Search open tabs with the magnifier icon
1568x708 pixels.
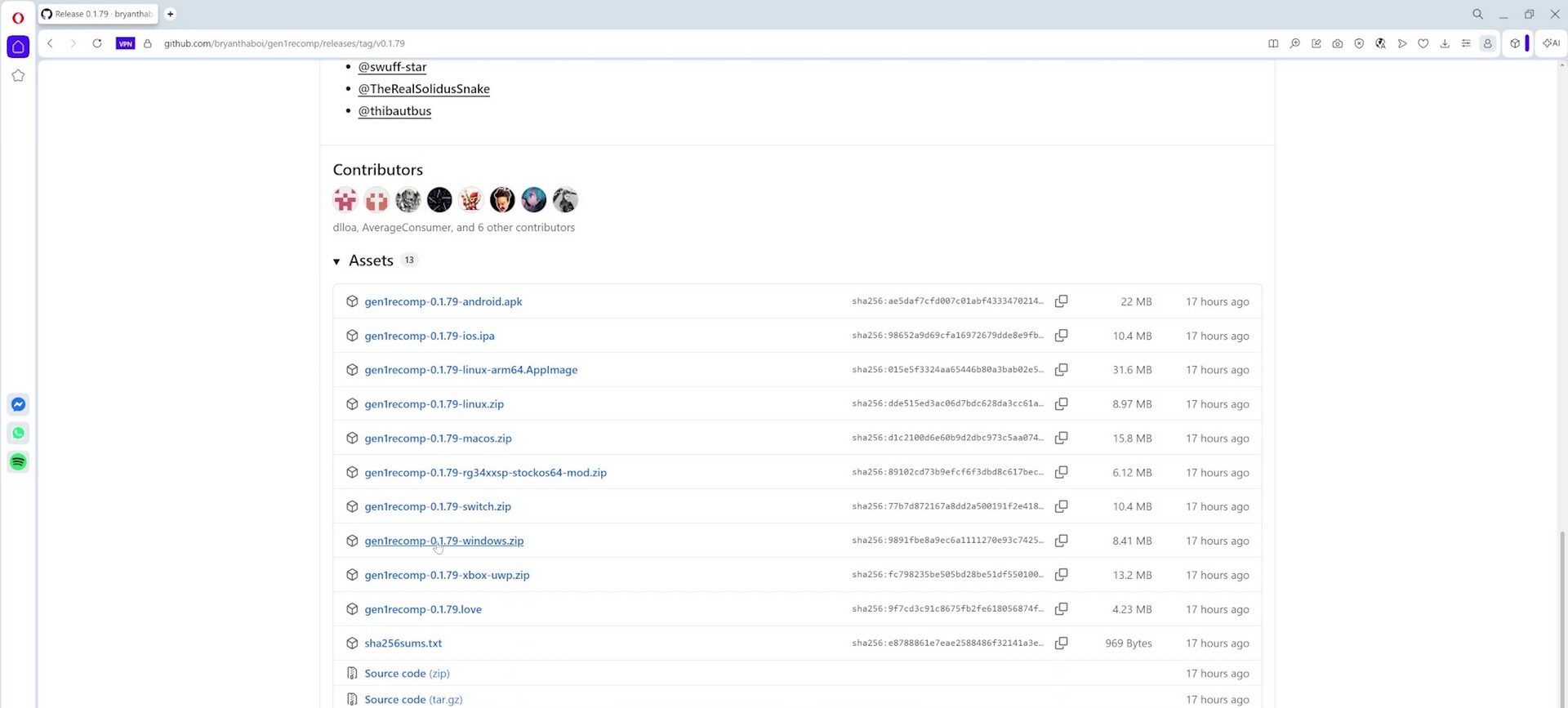(1477, 14)
